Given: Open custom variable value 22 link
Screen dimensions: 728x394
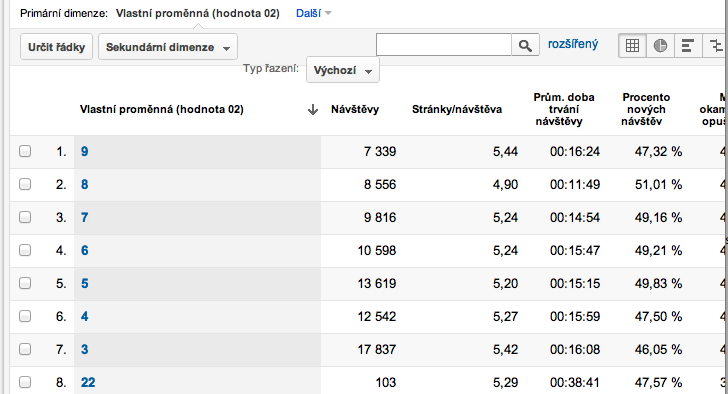Looking at the screenshot, I should coord(88,382).
